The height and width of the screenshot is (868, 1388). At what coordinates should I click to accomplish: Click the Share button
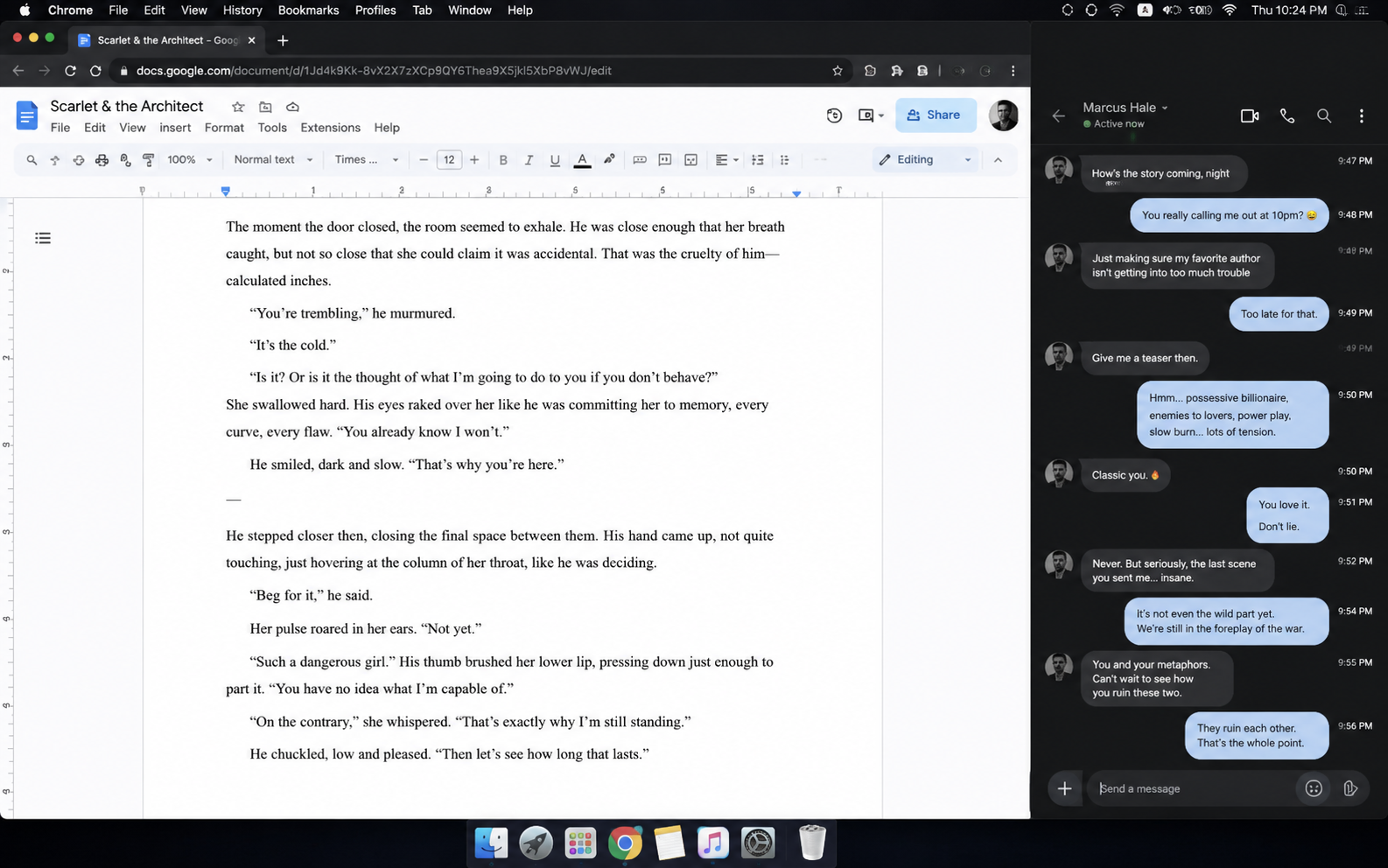(x=935, y=115)
